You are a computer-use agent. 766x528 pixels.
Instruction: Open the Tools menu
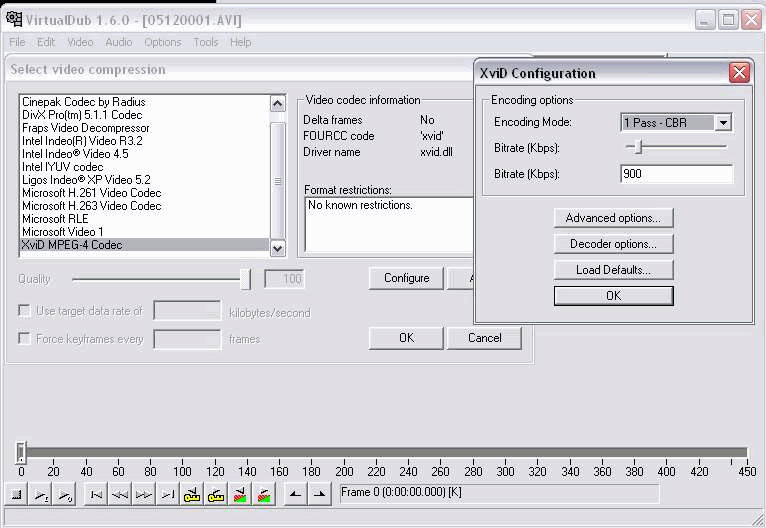pos(206,42)
